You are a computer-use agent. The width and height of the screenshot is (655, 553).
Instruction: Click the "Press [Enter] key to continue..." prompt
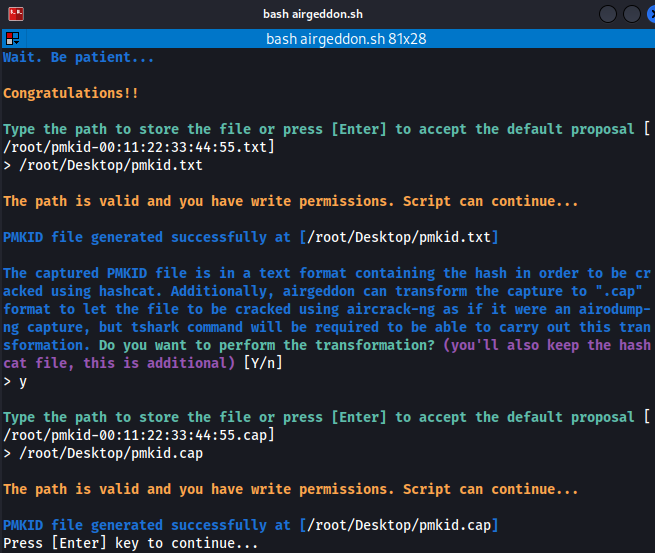click(x=131, y=543)
